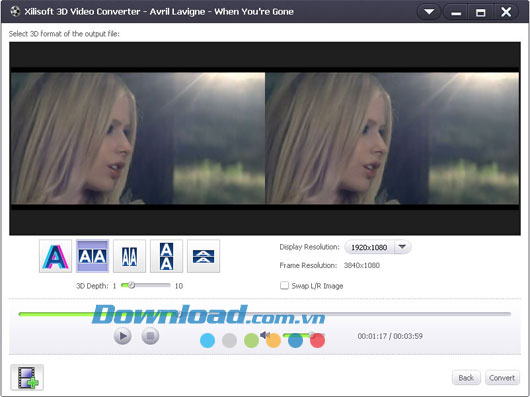Viewport: 530px width, 397px height.
Task: Enable the Swap L/R Image checkbox
Action: (284, 286)
